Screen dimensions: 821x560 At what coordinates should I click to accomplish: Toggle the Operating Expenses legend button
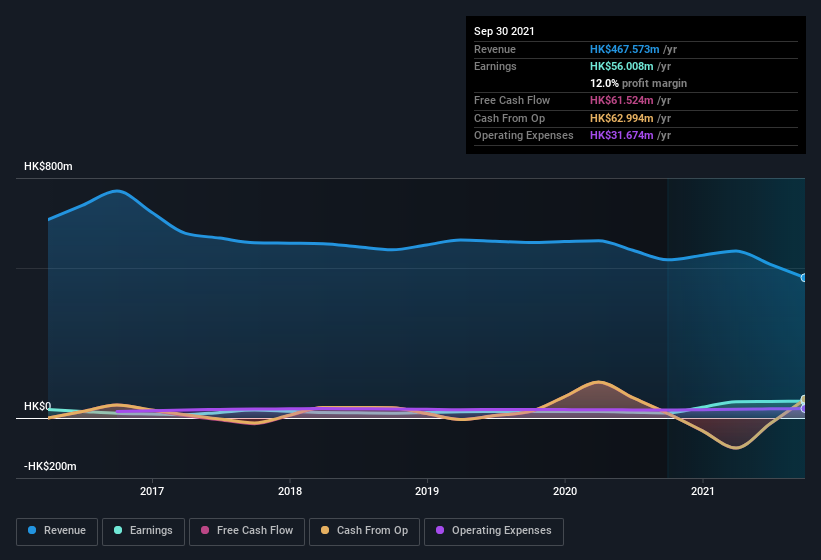(494, 531)
